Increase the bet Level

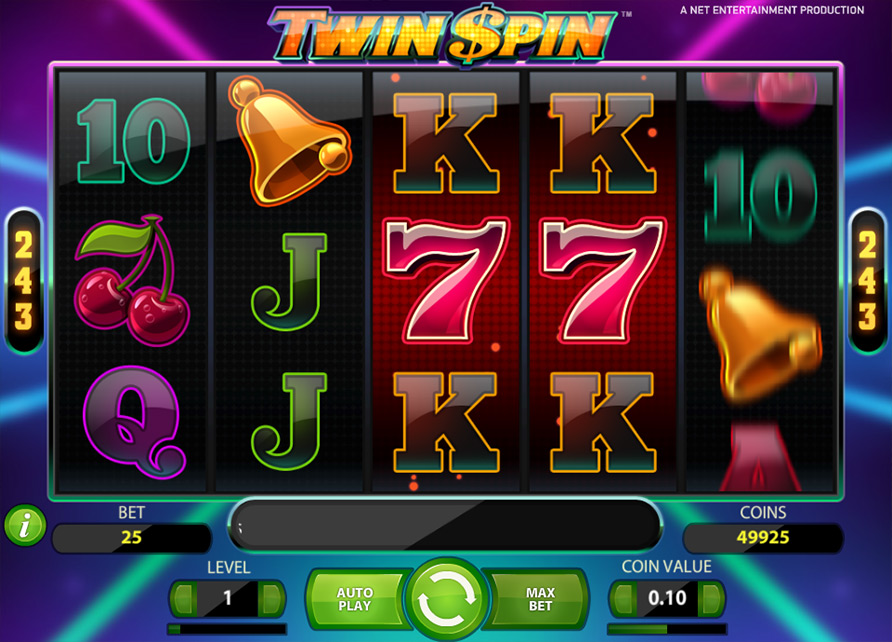271,598
